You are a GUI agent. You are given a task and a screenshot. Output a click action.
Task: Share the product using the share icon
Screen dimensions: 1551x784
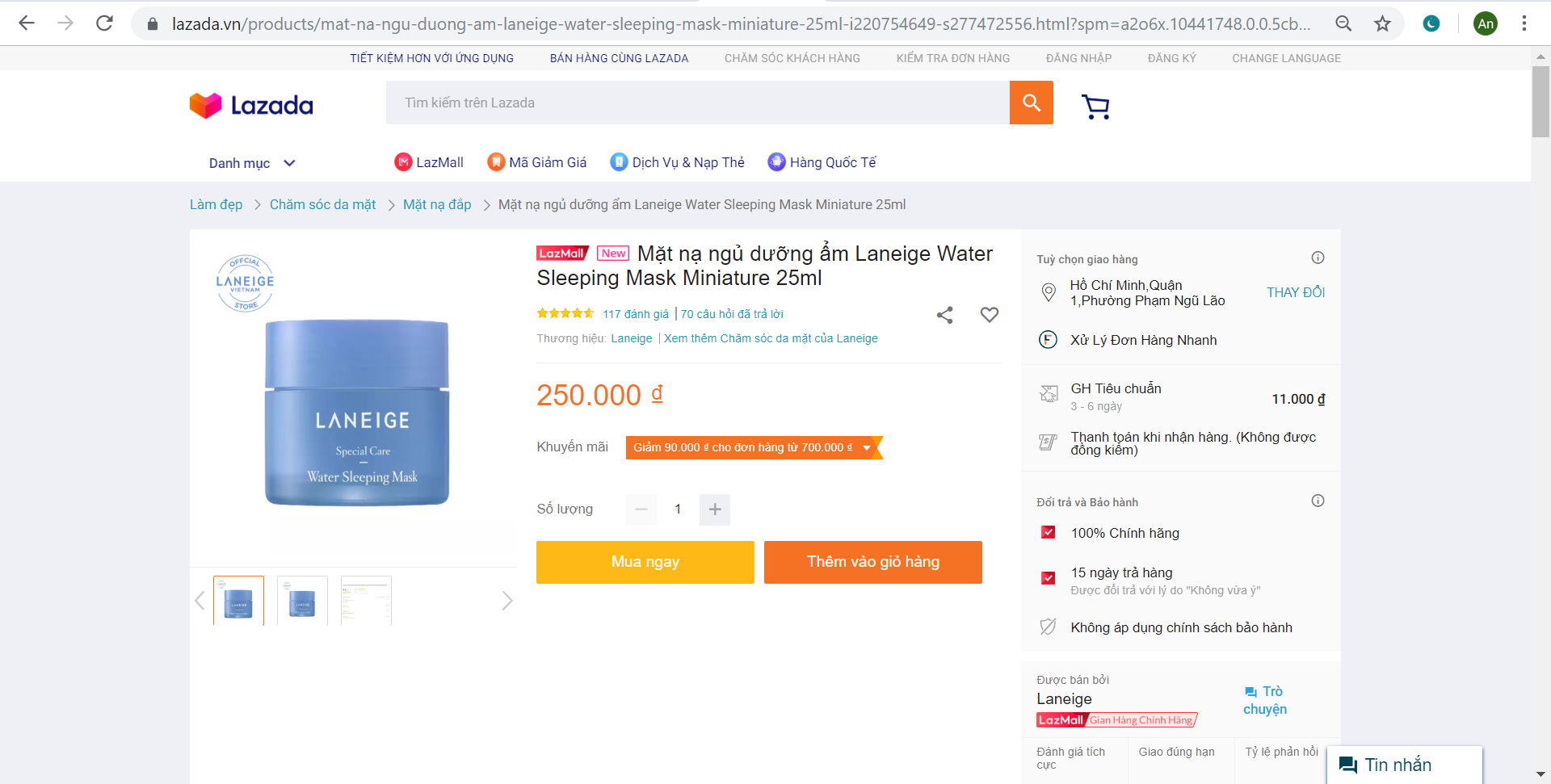click(x=944, y=315)
